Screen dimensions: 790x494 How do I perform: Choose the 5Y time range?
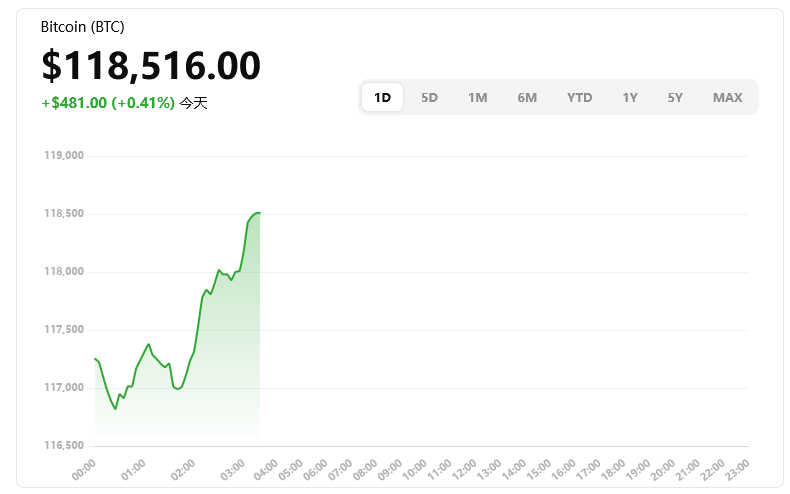675,97
